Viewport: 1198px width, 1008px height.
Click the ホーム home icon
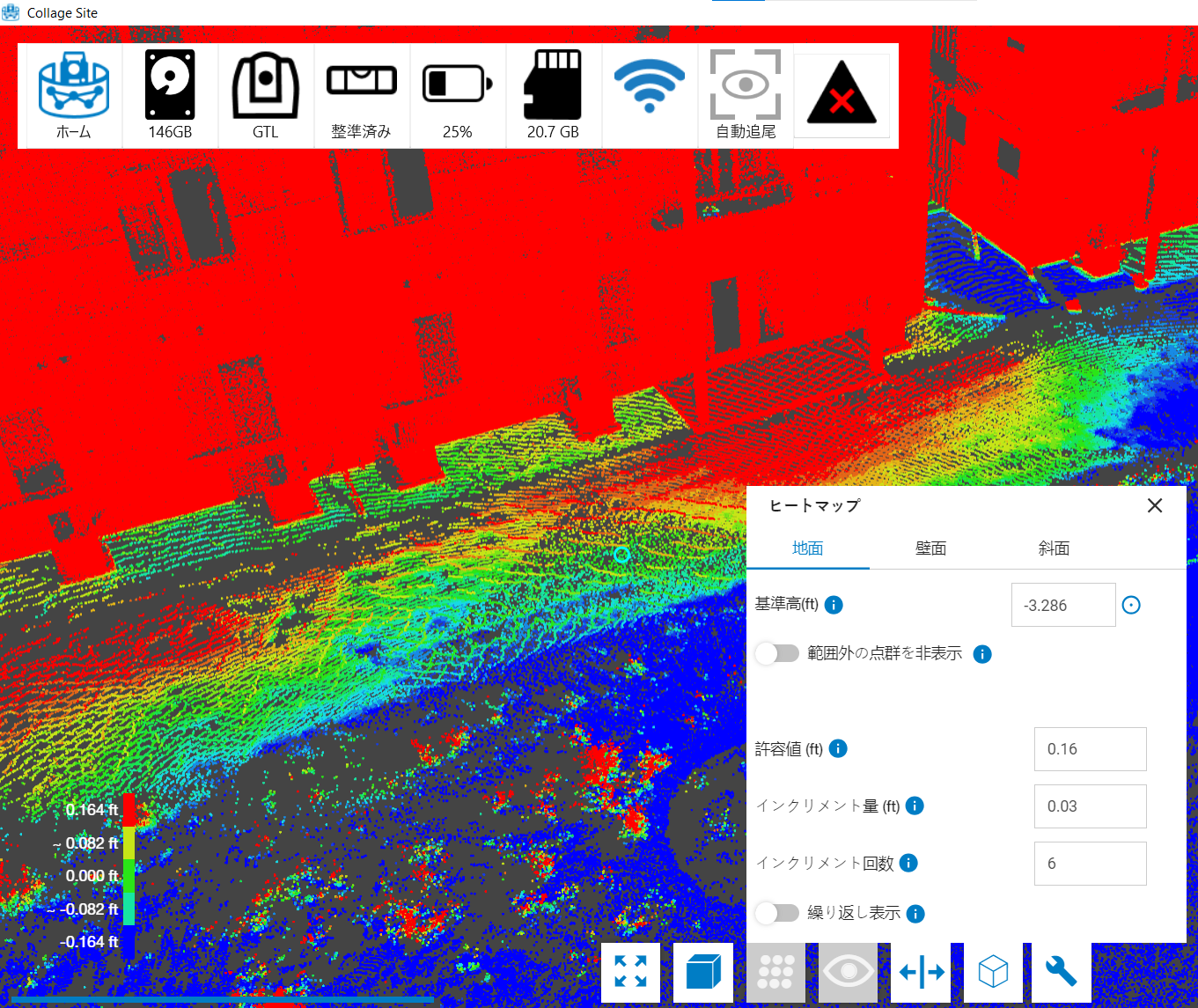point(74,95)
